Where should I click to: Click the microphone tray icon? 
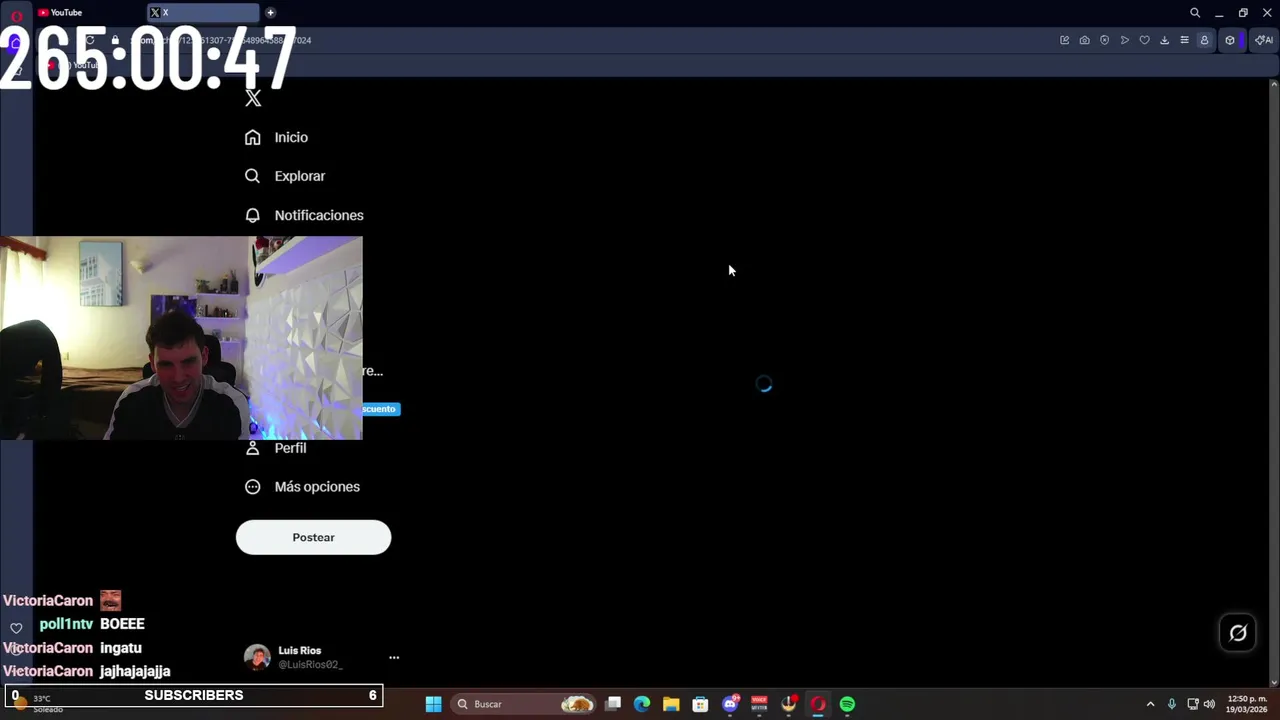pos(1172,704)
